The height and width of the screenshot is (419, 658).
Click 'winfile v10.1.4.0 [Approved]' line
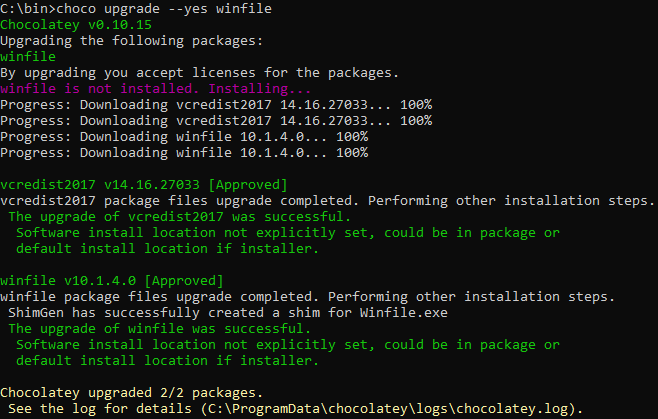(112, 280)
